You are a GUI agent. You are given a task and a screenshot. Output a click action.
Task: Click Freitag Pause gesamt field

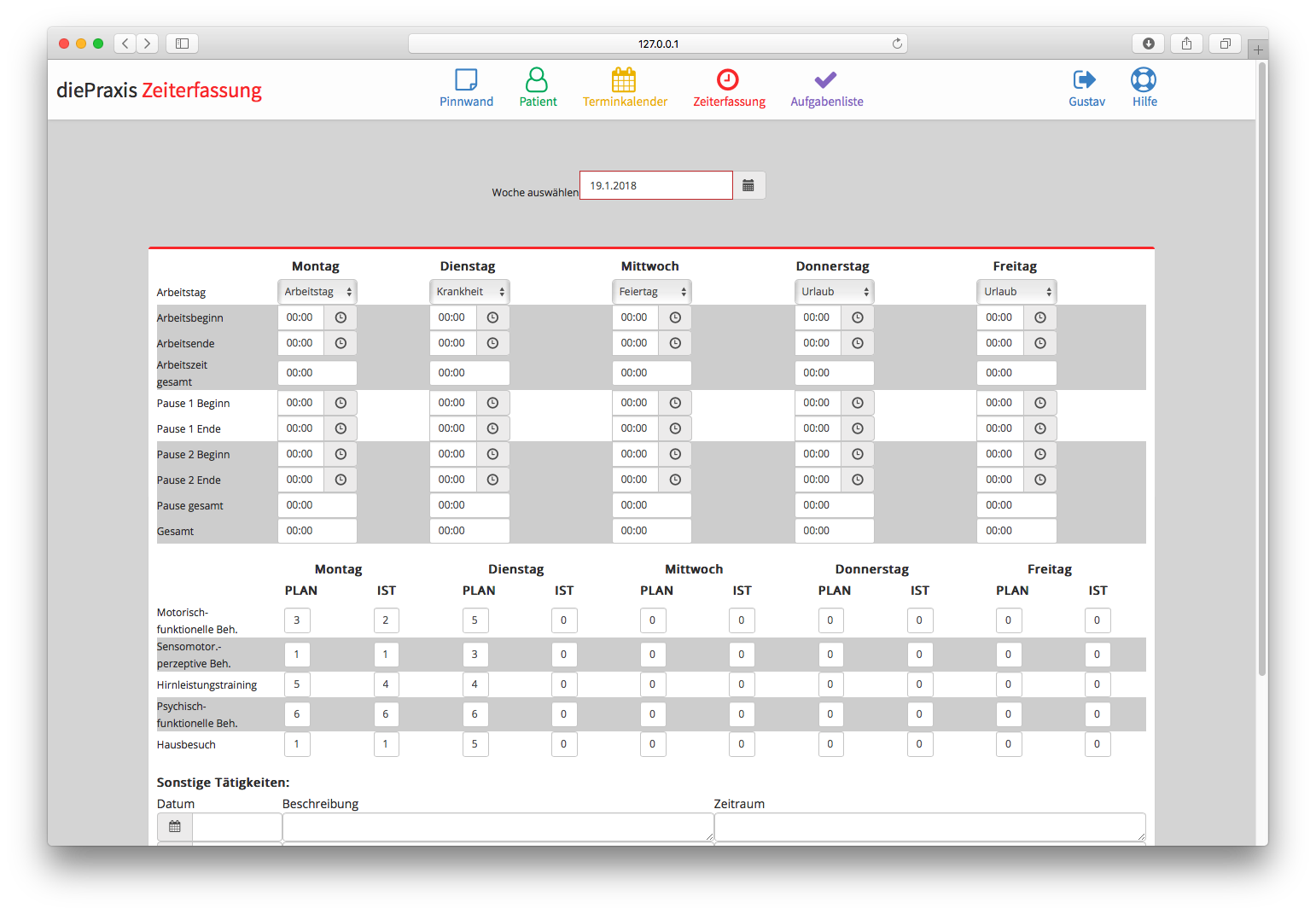click(1016, 505)
